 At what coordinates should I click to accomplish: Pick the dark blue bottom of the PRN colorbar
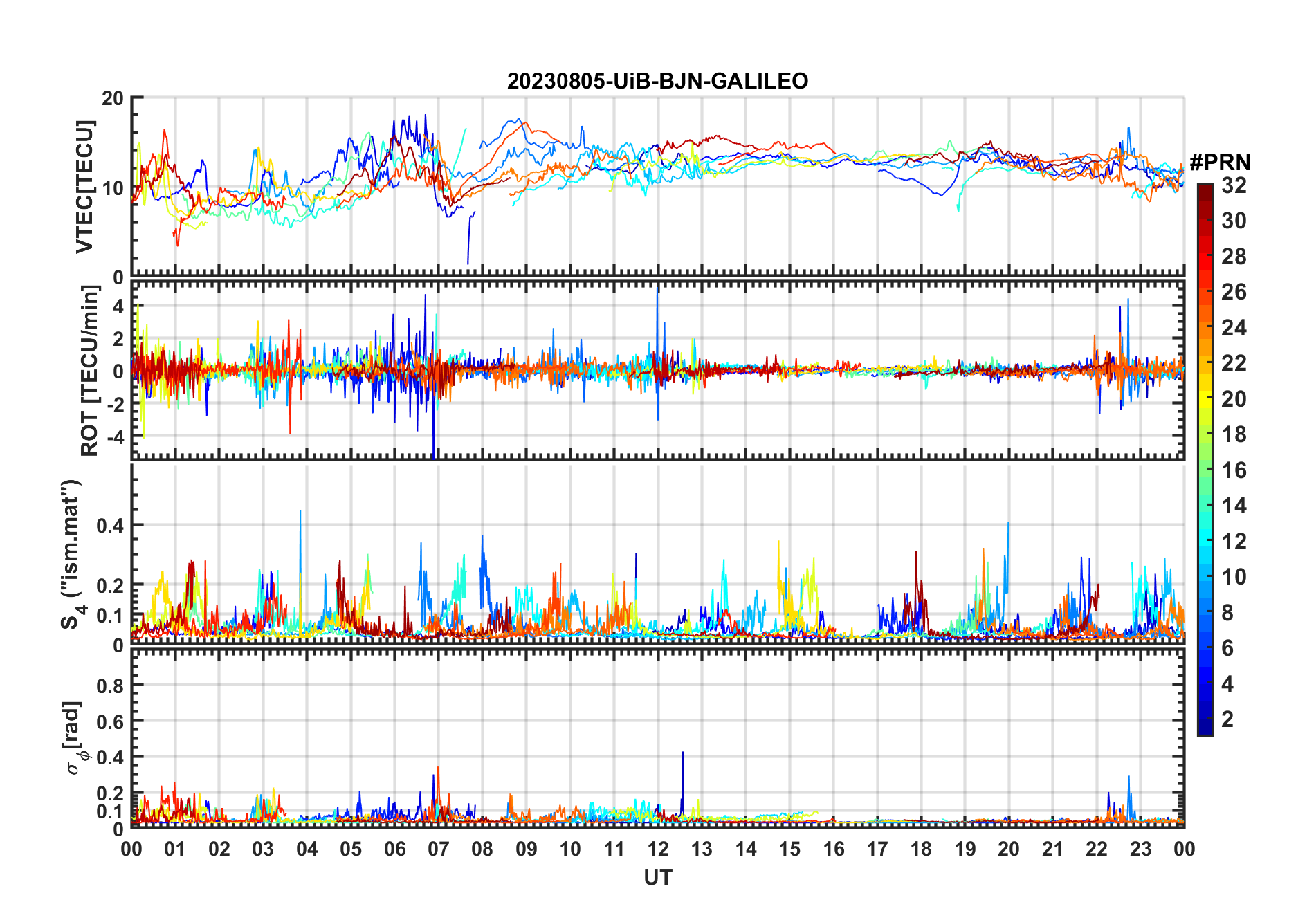(1205, 729)
